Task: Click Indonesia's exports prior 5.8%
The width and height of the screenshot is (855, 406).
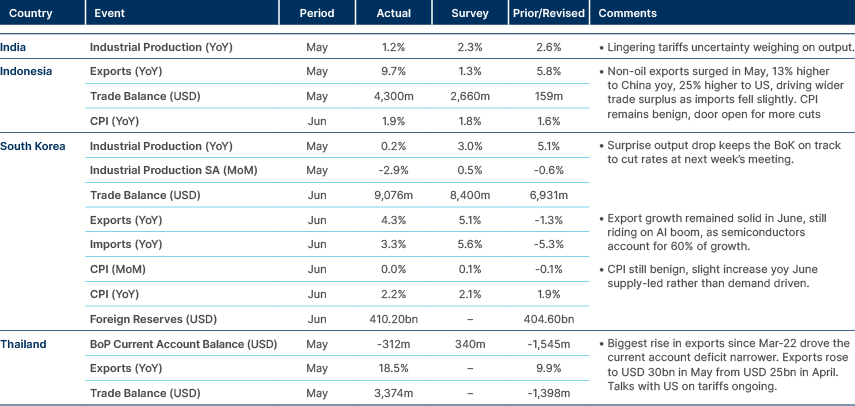Action: coord(549,71)
